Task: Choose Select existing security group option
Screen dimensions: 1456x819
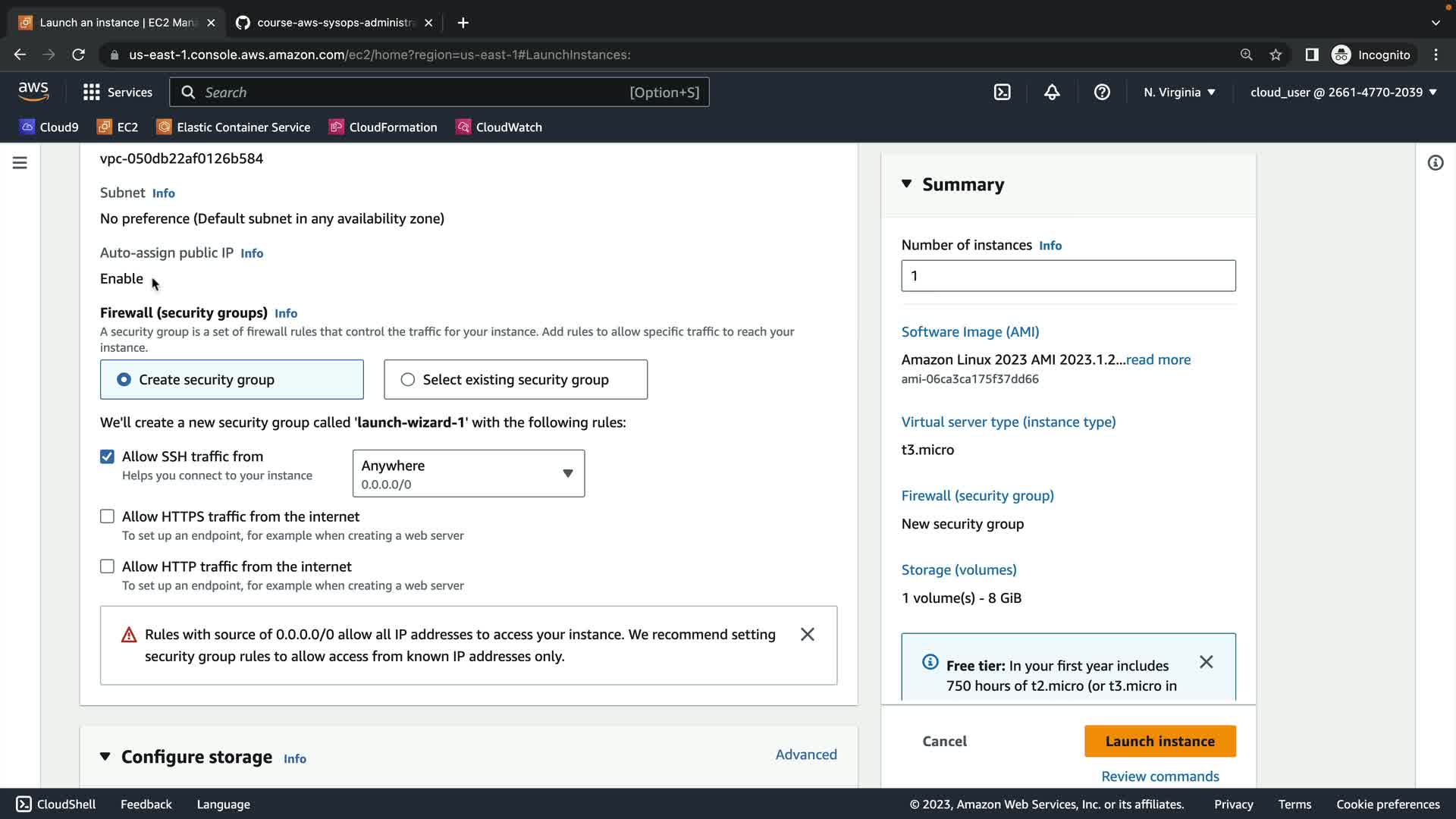Action: click(408, 380)
